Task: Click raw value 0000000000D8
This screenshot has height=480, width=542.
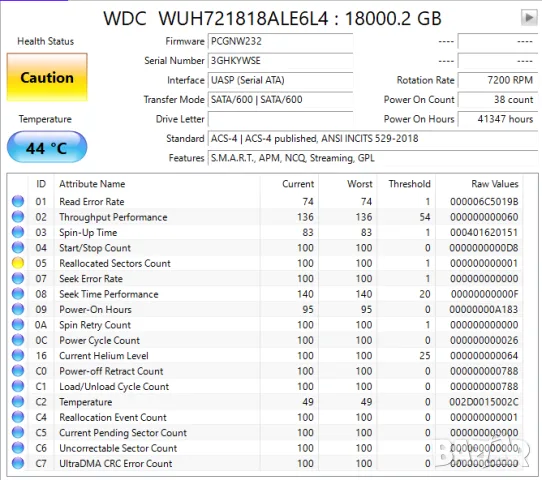Action: click(484, 248)
